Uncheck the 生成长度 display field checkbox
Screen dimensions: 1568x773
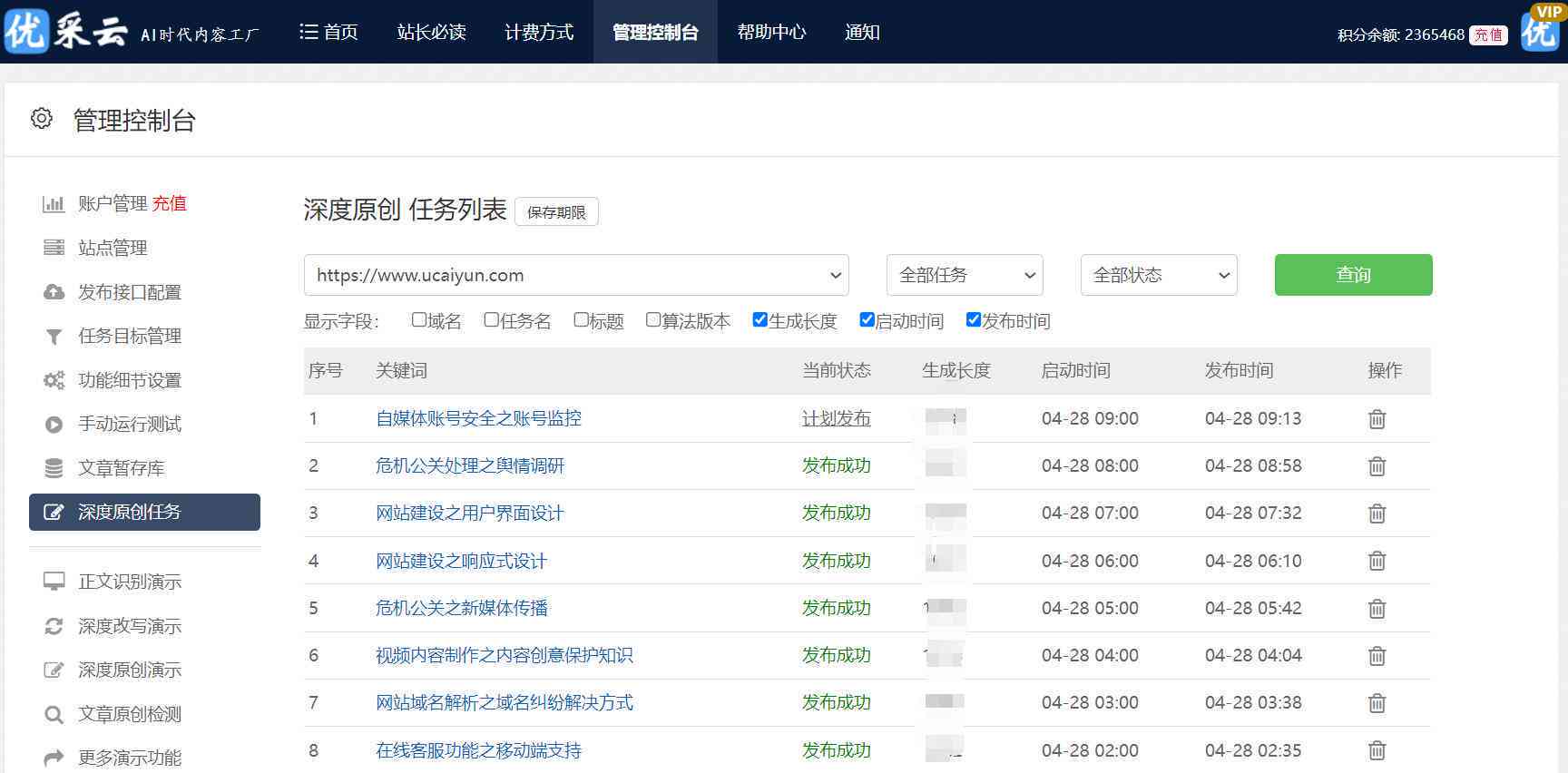pos(760,319)
